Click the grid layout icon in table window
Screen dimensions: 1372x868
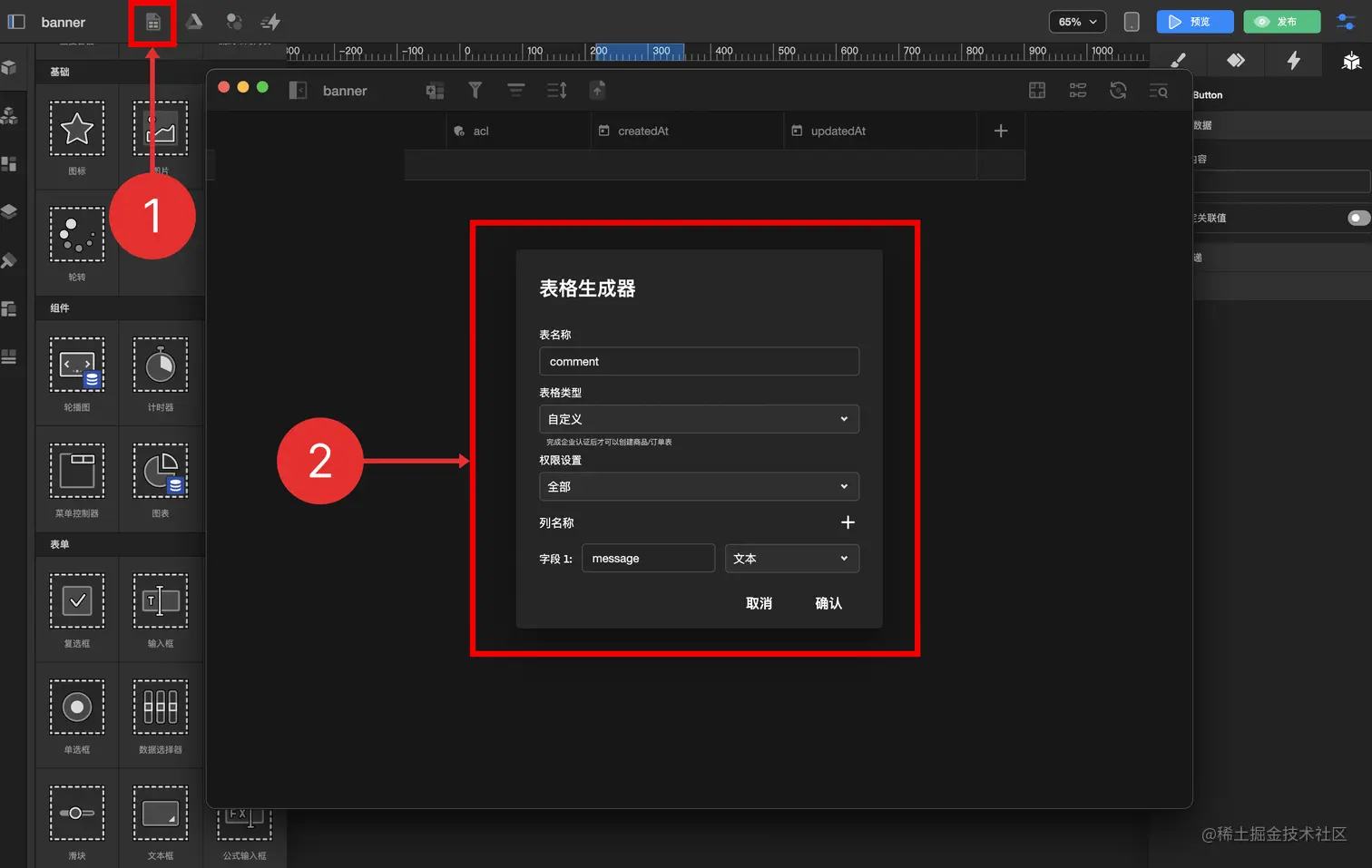(x=1037, y=90)
